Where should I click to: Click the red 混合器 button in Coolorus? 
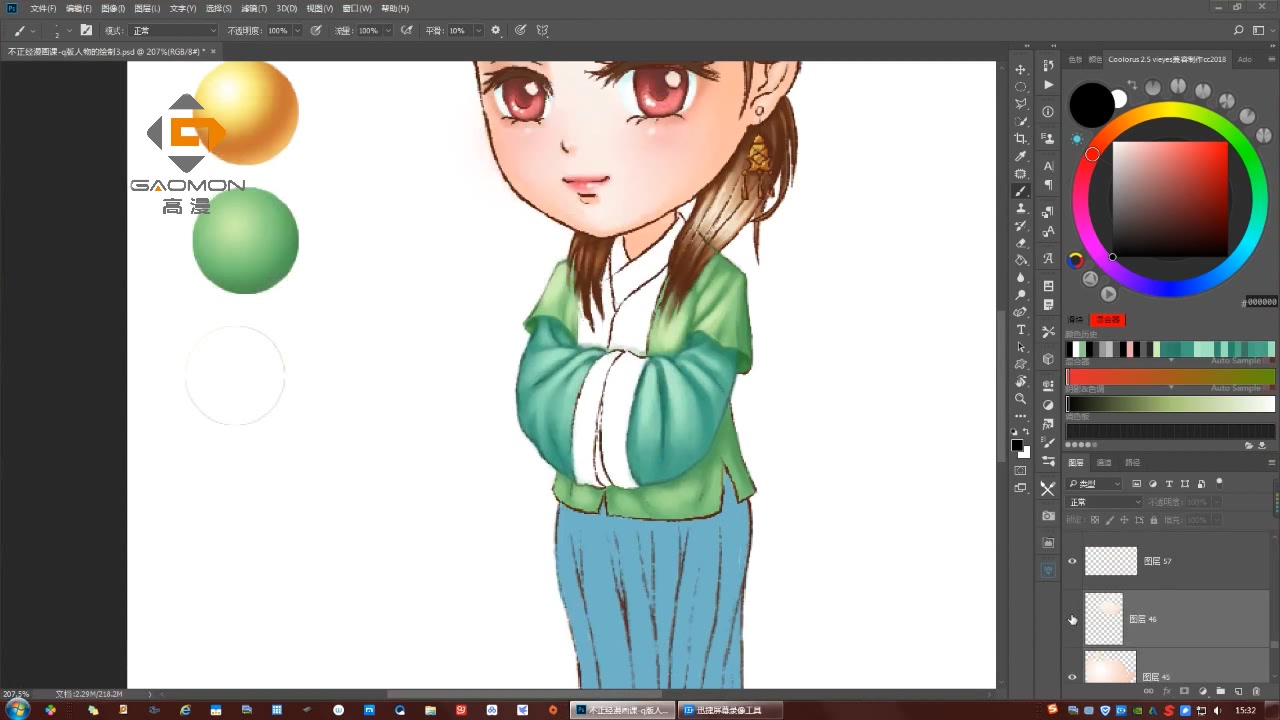[x=1109, y=319]
